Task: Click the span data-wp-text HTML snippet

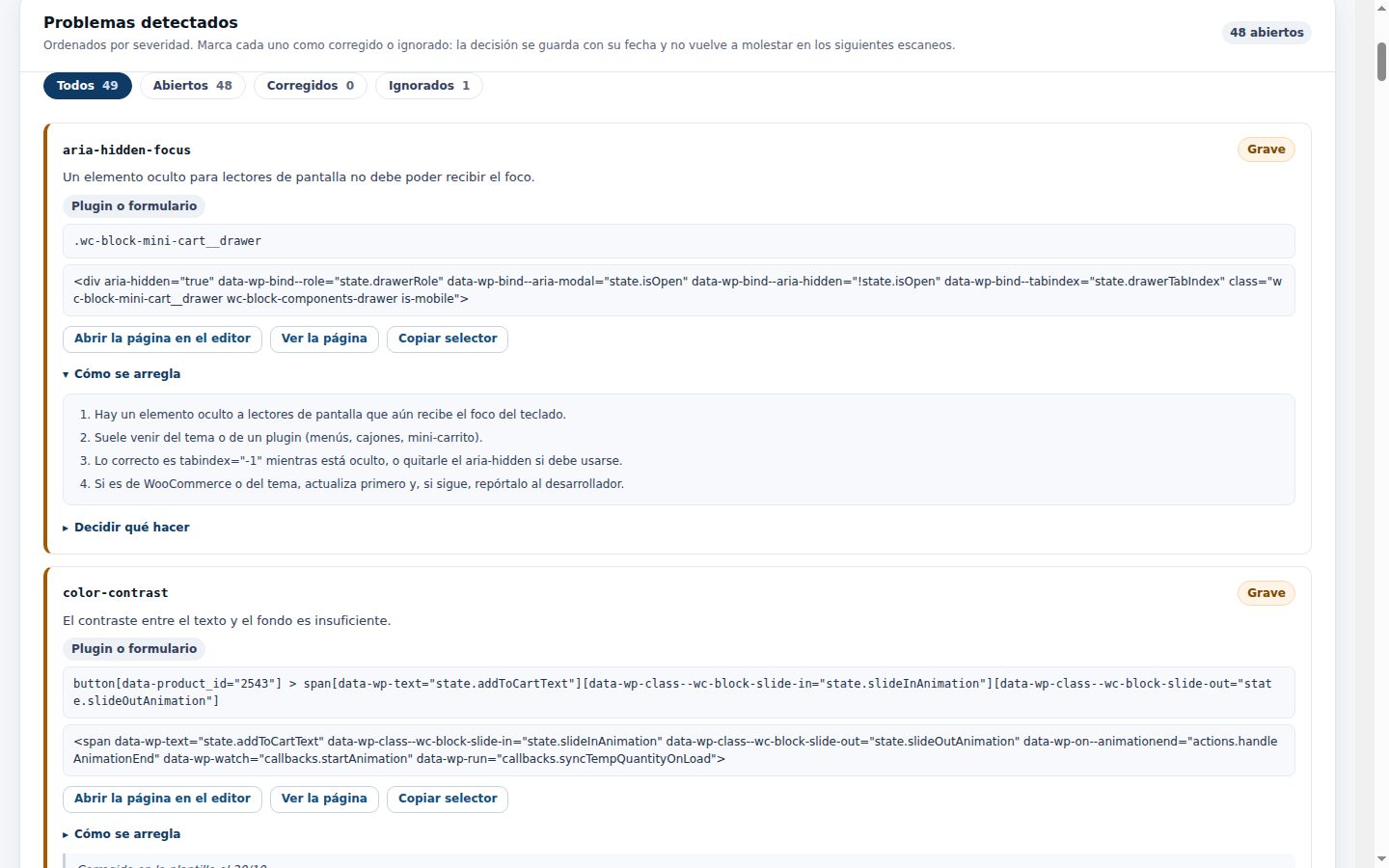Action: [678, 750]
